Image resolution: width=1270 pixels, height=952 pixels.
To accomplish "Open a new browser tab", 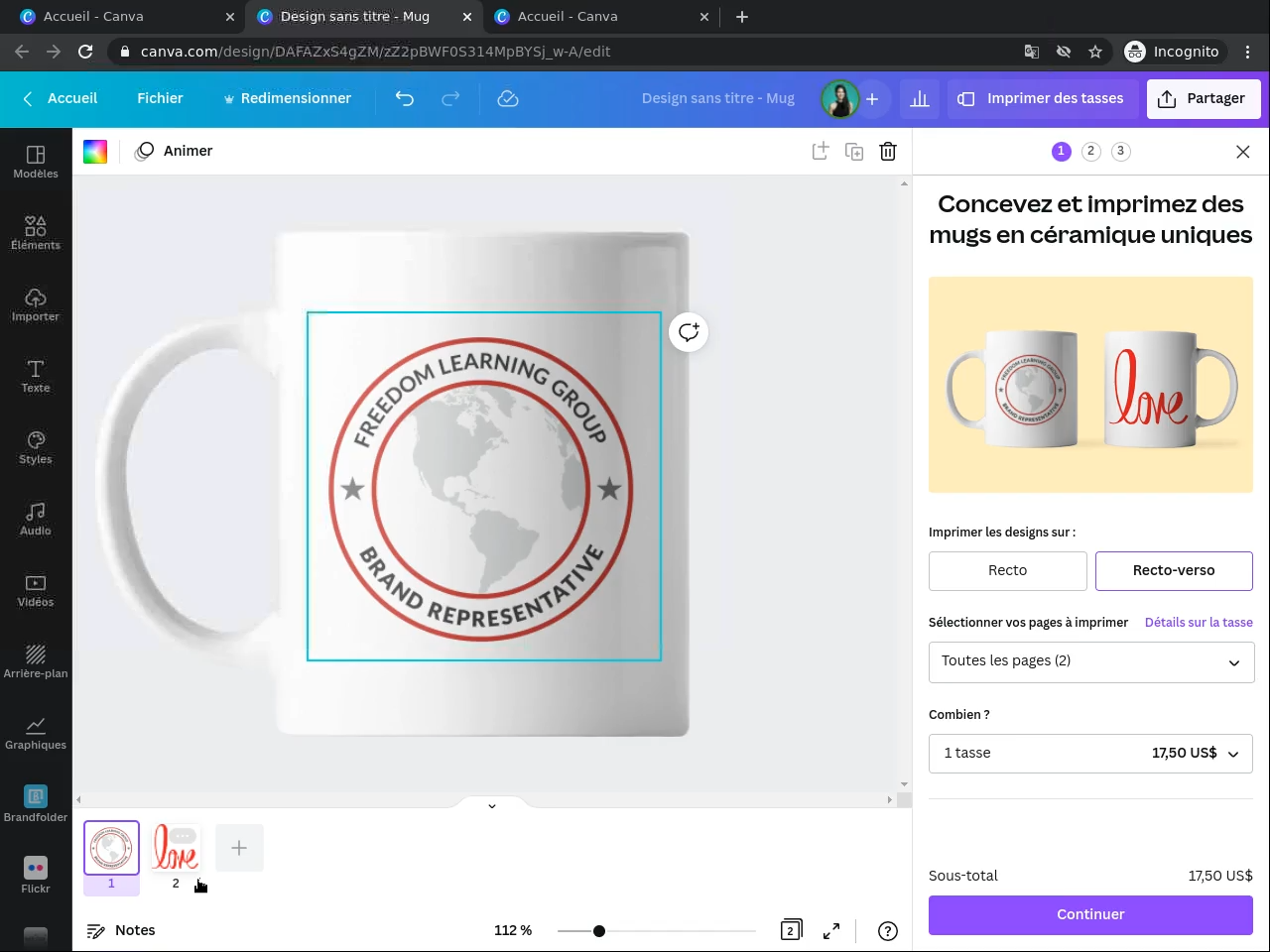I will pos(742,16).
